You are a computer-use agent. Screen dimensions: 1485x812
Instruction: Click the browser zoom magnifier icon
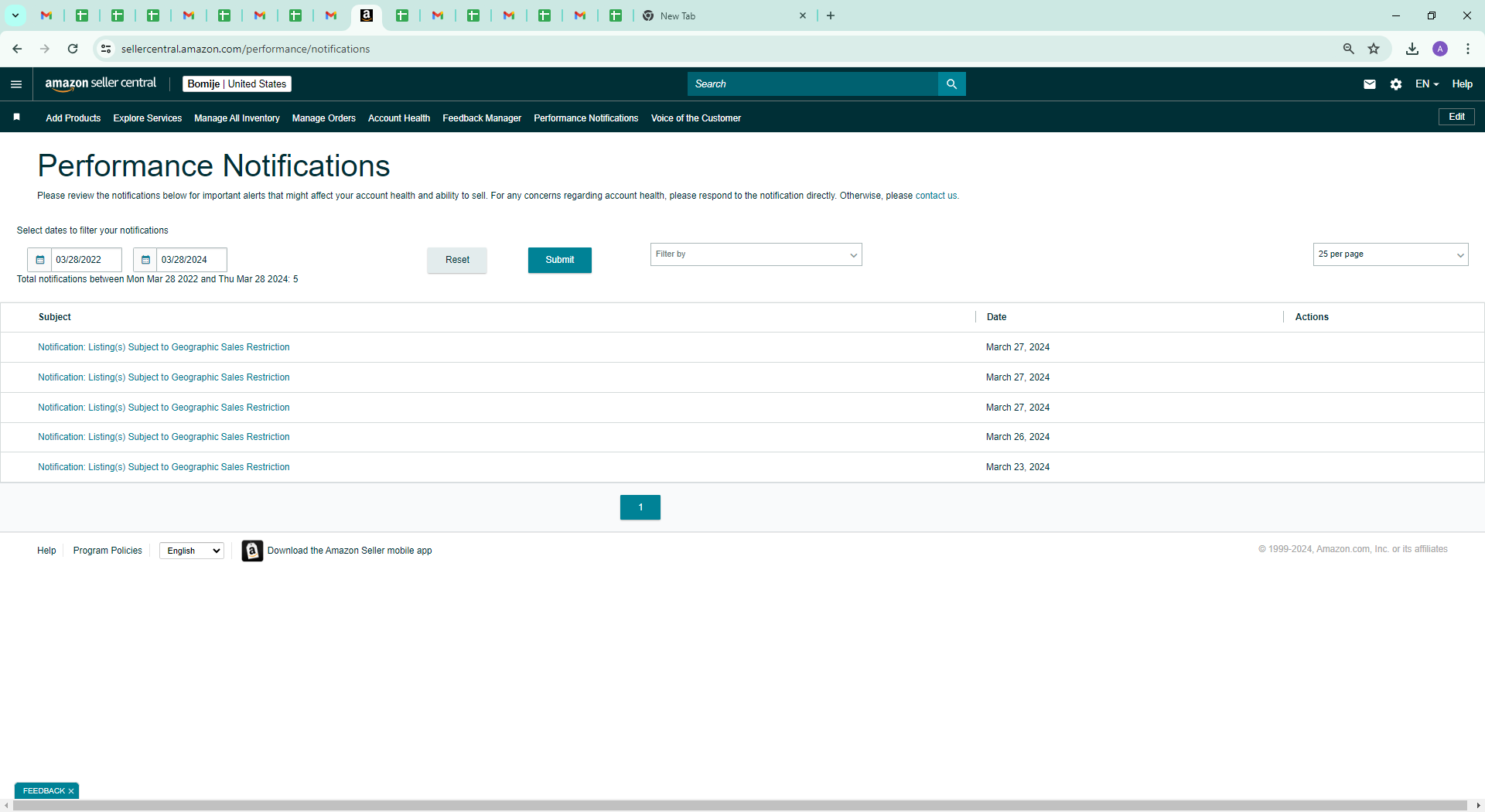point(1349,49)
